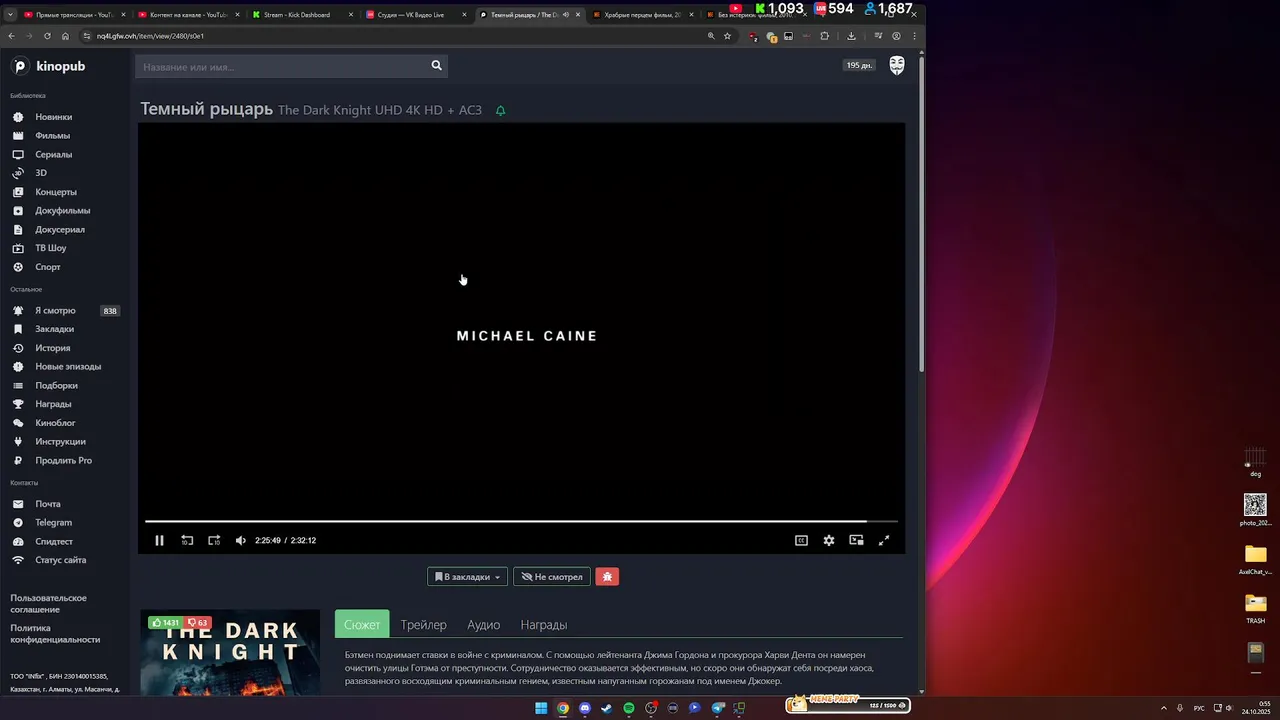Click the Подборки list icon
The width and height of the screenshot is (1280, 720).
pos(18,385)
